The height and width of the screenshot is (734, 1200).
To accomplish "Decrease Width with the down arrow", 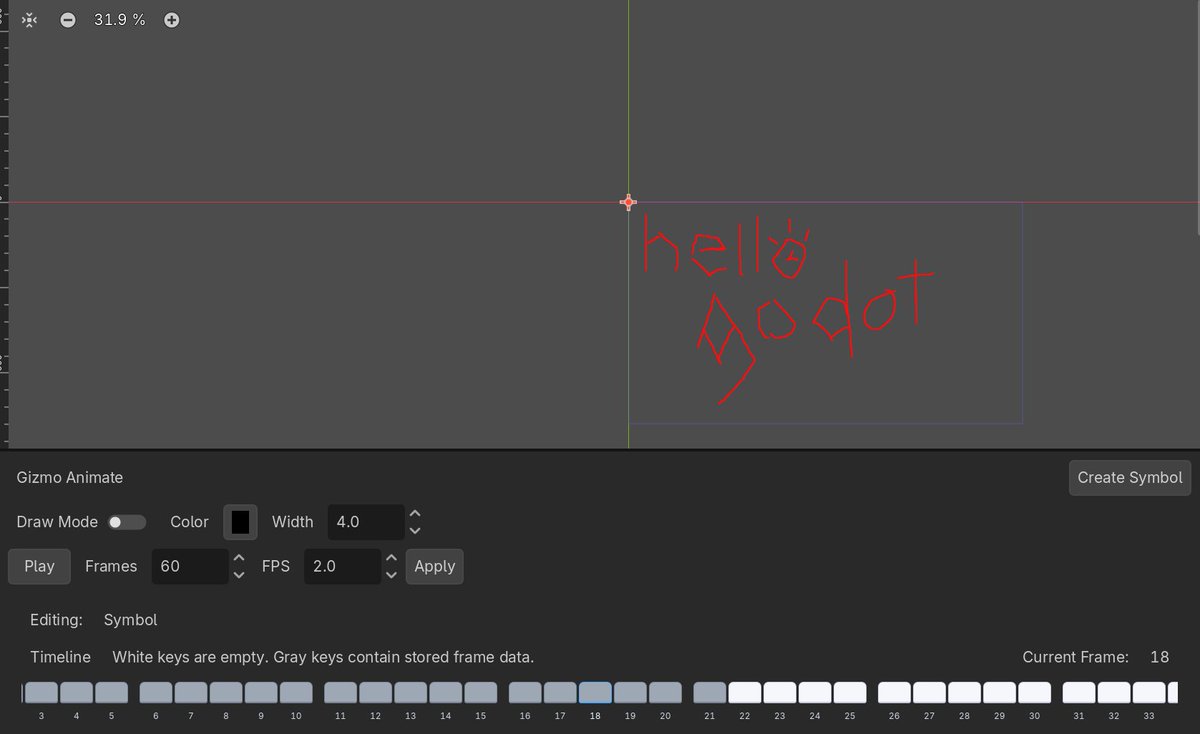I will tap(415, 531).
